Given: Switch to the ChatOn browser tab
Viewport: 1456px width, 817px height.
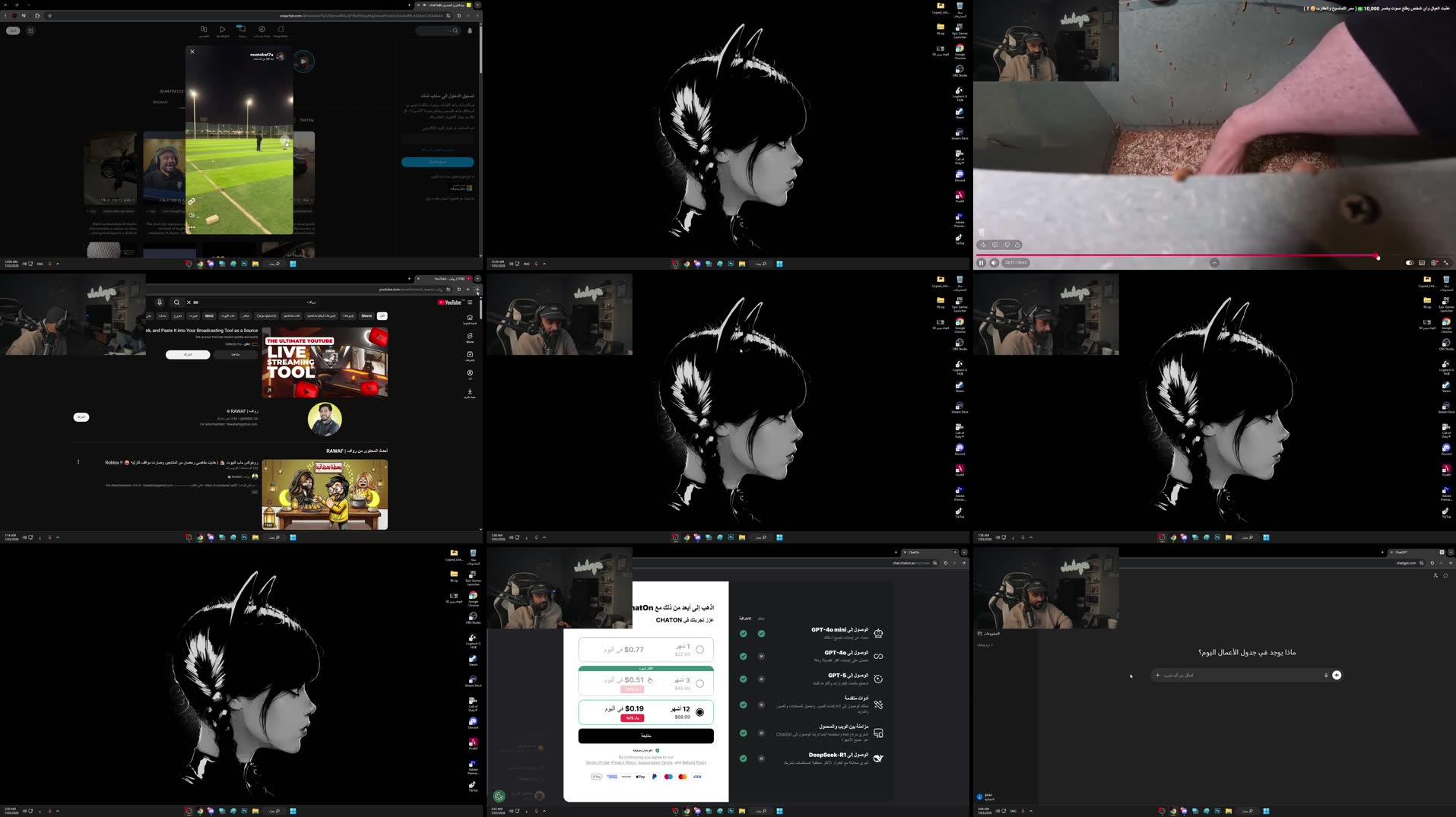Looking at the screenshot, I should [x=914, y=553].
